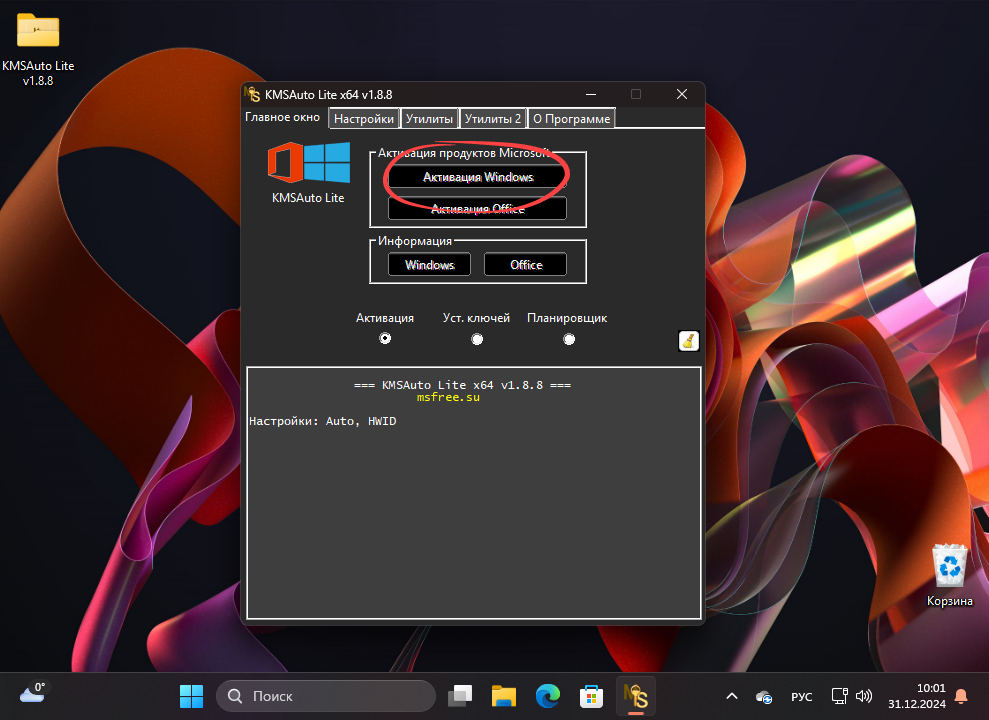Select the Уст. ключей radio button

pyautogui.click(x=477, y=339)
